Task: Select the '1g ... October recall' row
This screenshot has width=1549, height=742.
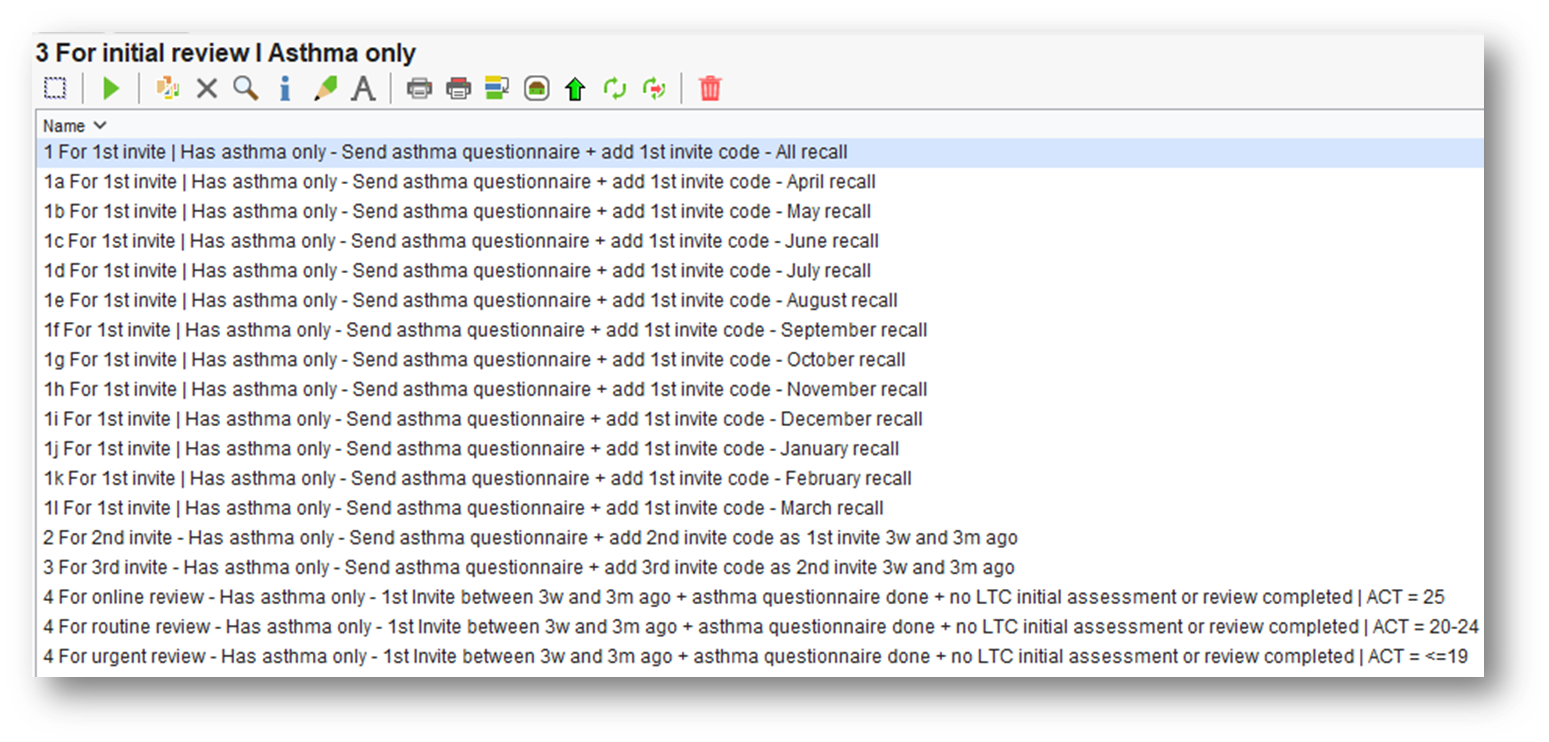Action: pyautogui.click(x=760, y=360)
